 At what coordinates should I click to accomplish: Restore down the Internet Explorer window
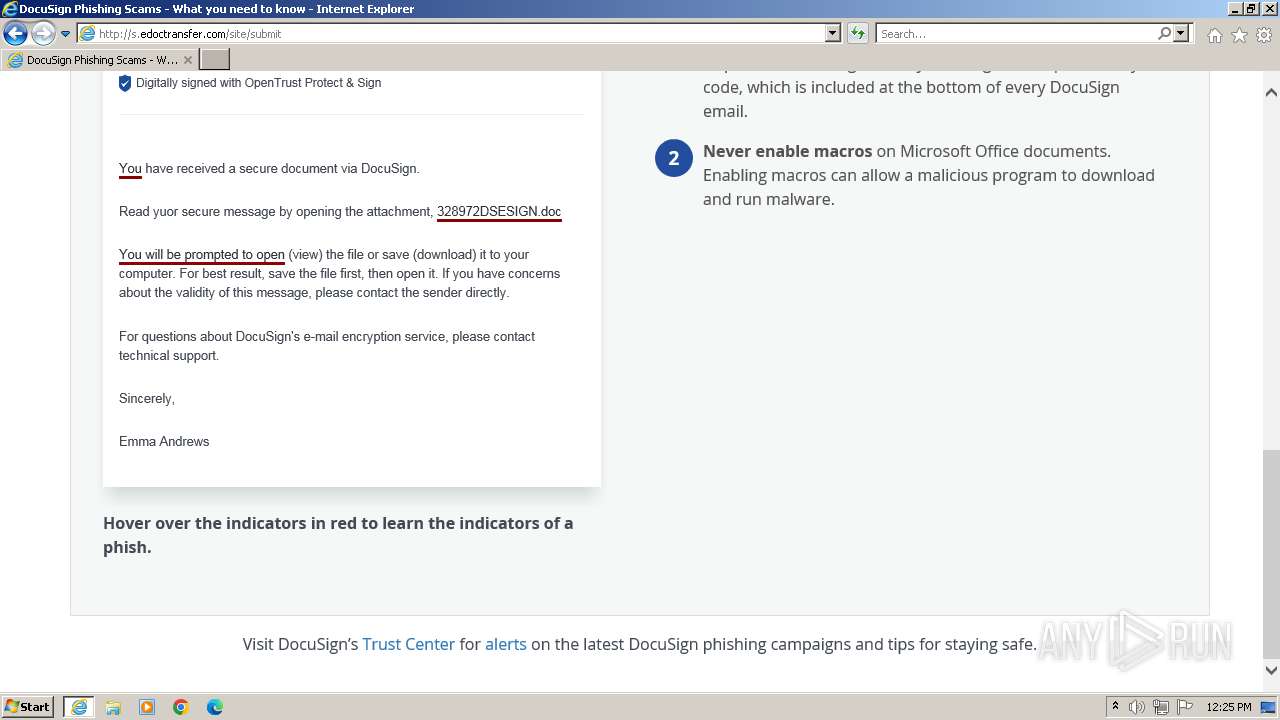tap(1250, 9)
